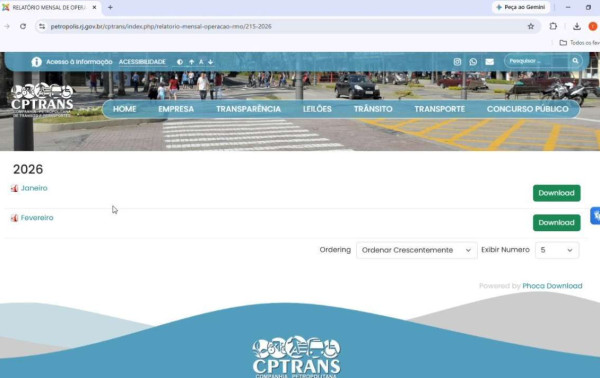Open the EMPRESA menu
Viewport: 600px width, 378px height.
pyautogui.click(x=176, y=109)
